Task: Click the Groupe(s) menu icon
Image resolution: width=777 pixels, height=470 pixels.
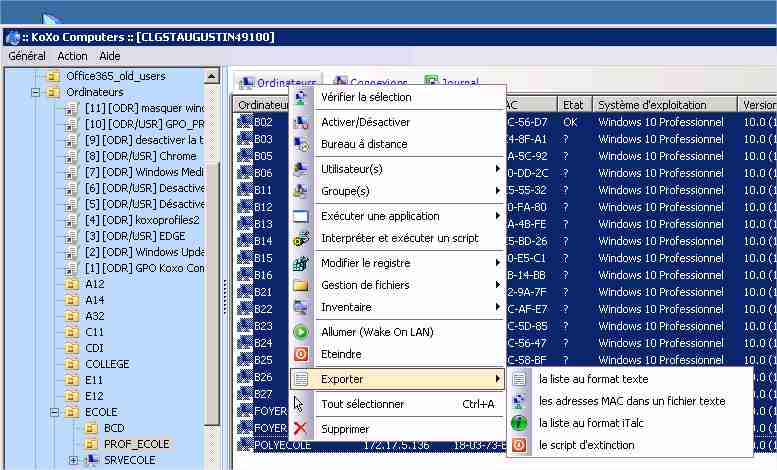Action: [x=301, y=191]
